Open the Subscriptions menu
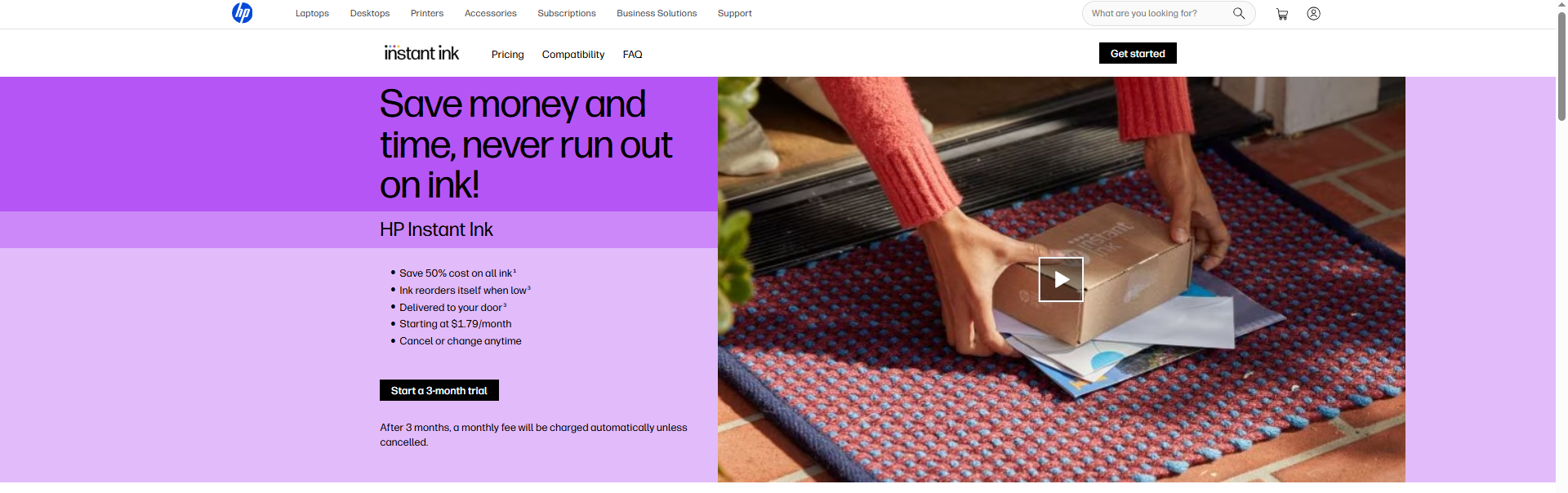Image resolution: width=1568 pixels, height=493 pixels. pos(567,13)
